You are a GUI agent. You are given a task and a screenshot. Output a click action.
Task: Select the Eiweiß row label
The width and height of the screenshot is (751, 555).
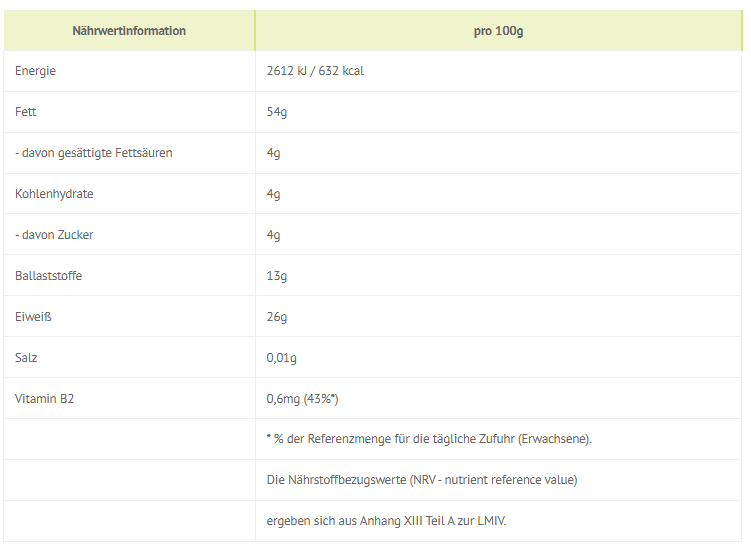(x=33, y=317)
